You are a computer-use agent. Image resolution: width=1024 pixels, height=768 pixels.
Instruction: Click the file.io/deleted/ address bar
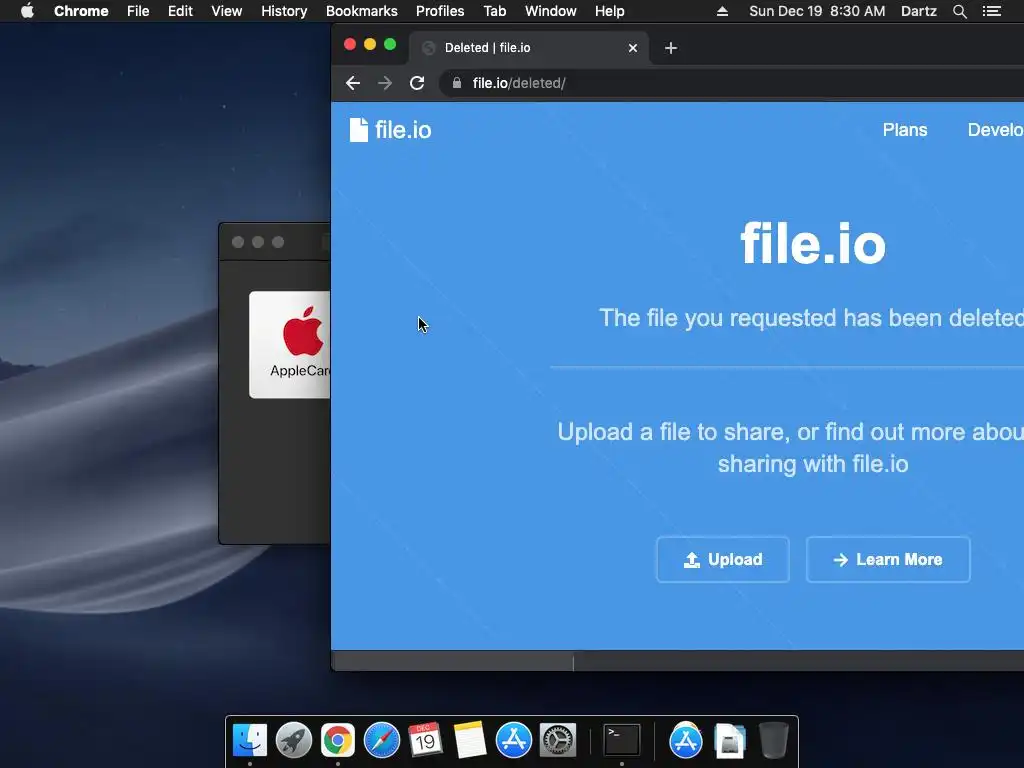click(731, 83)
